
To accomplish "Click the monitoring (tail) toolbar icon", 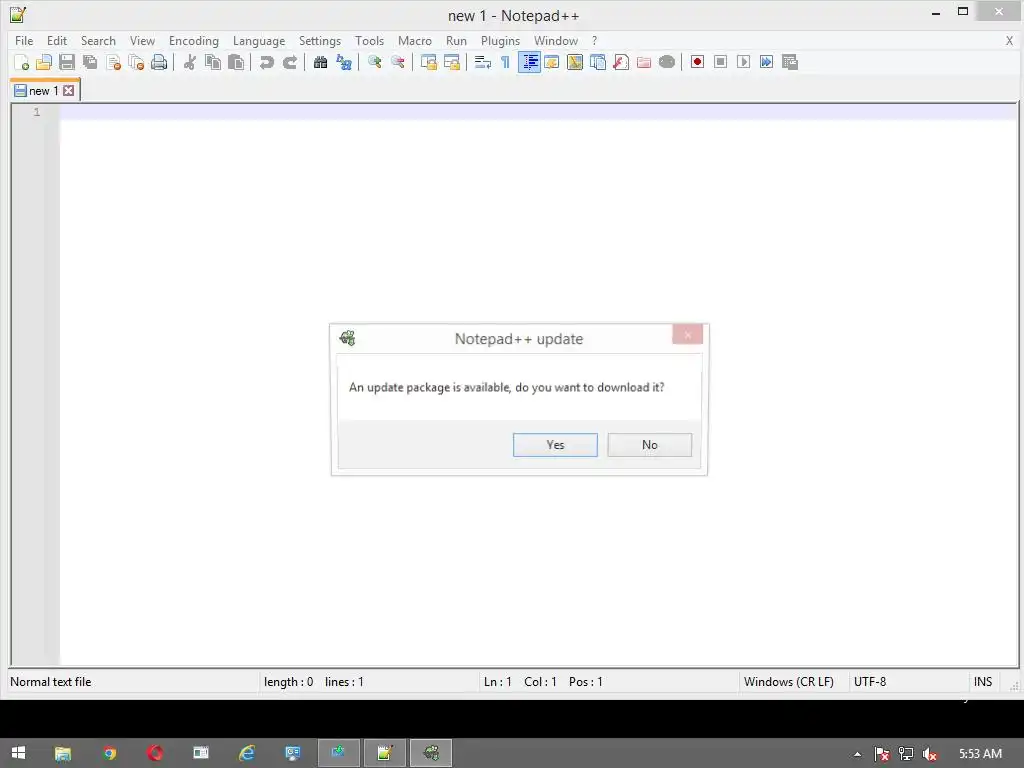I will (667, 62).
